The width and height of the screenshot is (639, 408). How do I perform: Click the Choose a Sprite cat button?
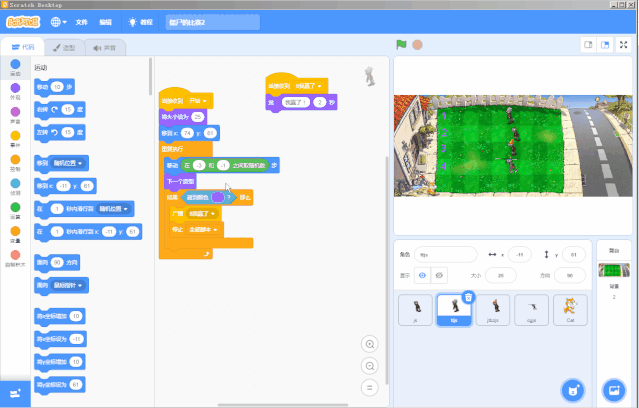pyautogui.click(x=573, y=390)
